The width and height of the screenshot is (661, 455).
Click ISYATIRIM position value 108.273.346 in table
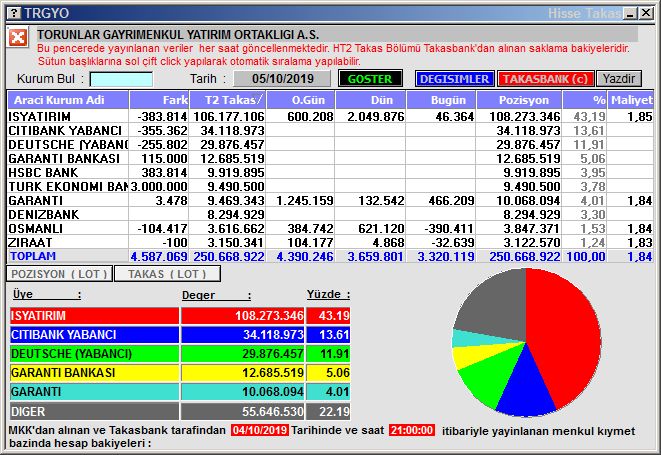(524, 116)
